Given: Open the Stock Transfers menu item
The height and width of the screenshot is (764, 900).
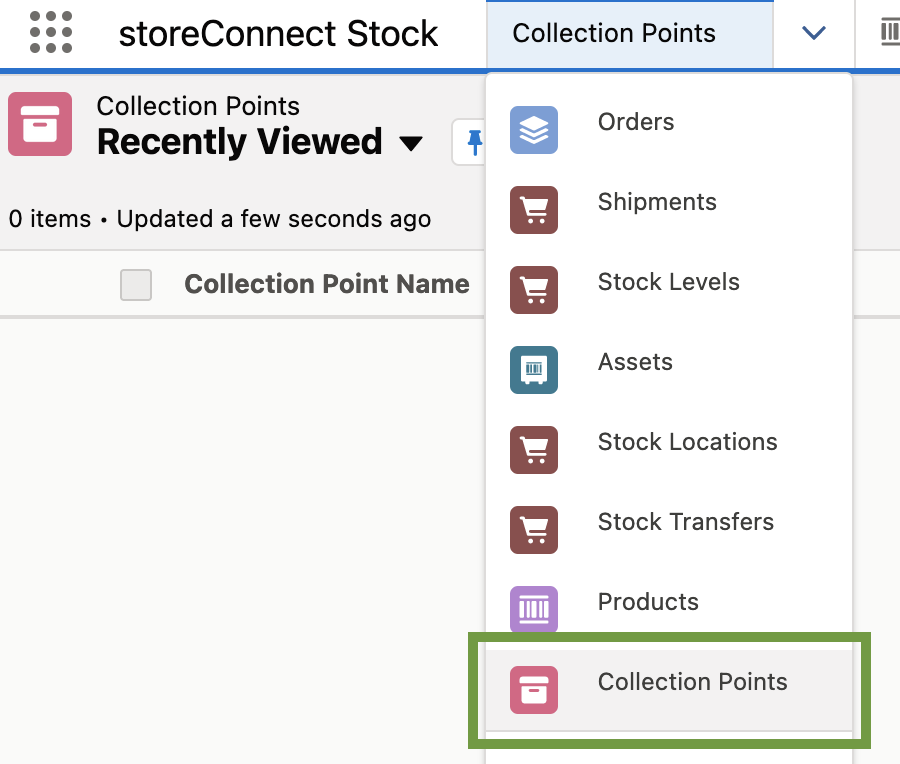Looking at the screenshot, I should [x=685, y=521].
